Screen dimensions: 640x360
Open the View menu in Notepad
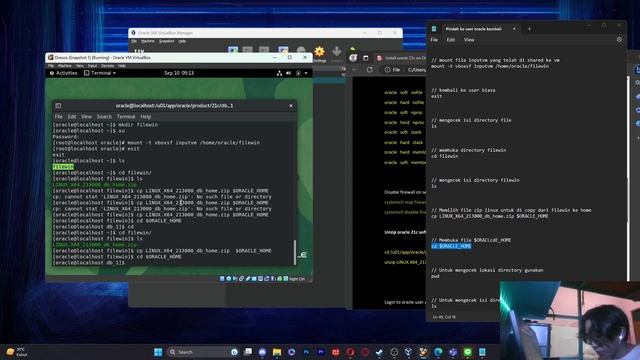(x=469, y=40)
